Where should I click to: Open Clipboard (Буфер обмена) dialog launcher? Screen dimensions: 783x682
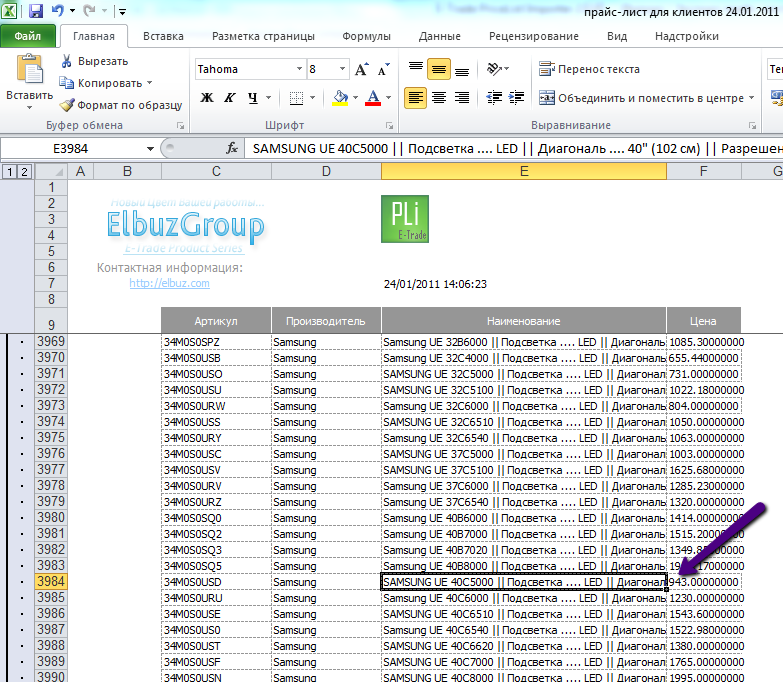point(180,126)
